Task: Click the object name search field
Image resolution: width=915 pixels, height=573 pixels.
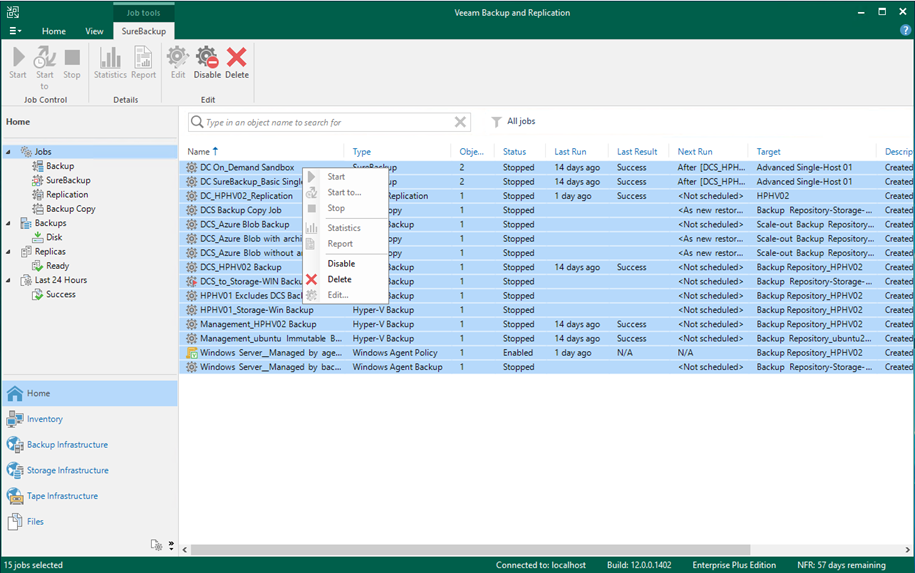Action: point(329,123)
